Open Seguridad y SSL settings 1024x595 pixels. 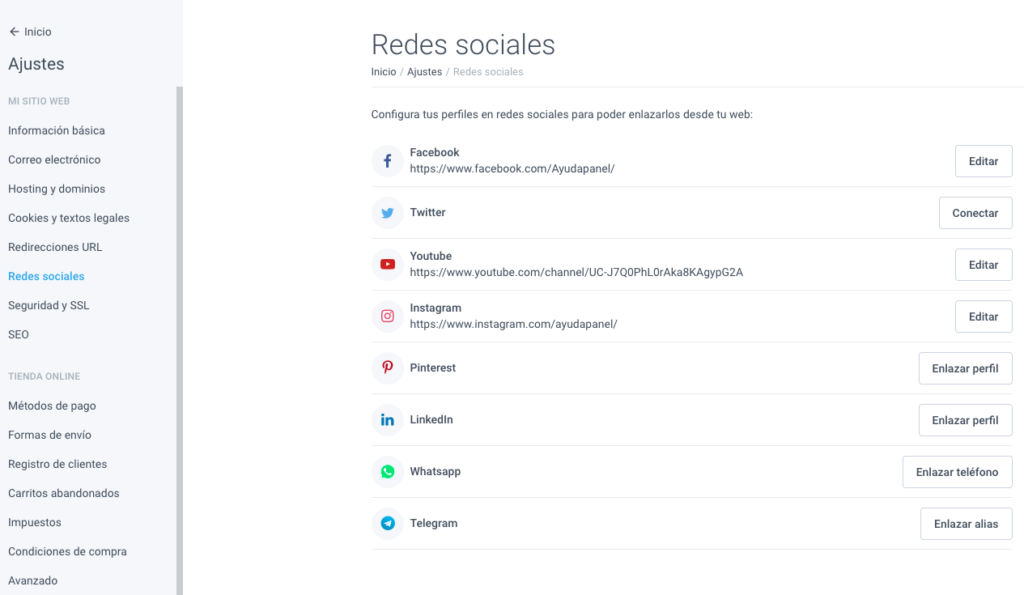click(49, 305)
